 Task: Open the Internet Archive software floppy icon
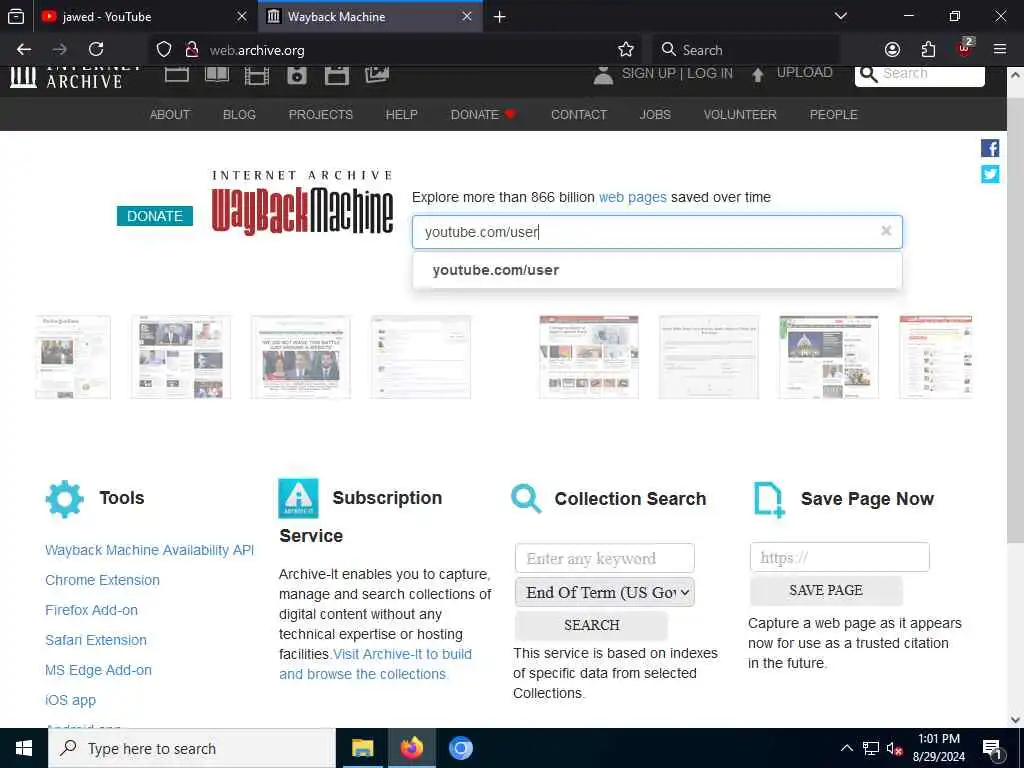point(336,76)
